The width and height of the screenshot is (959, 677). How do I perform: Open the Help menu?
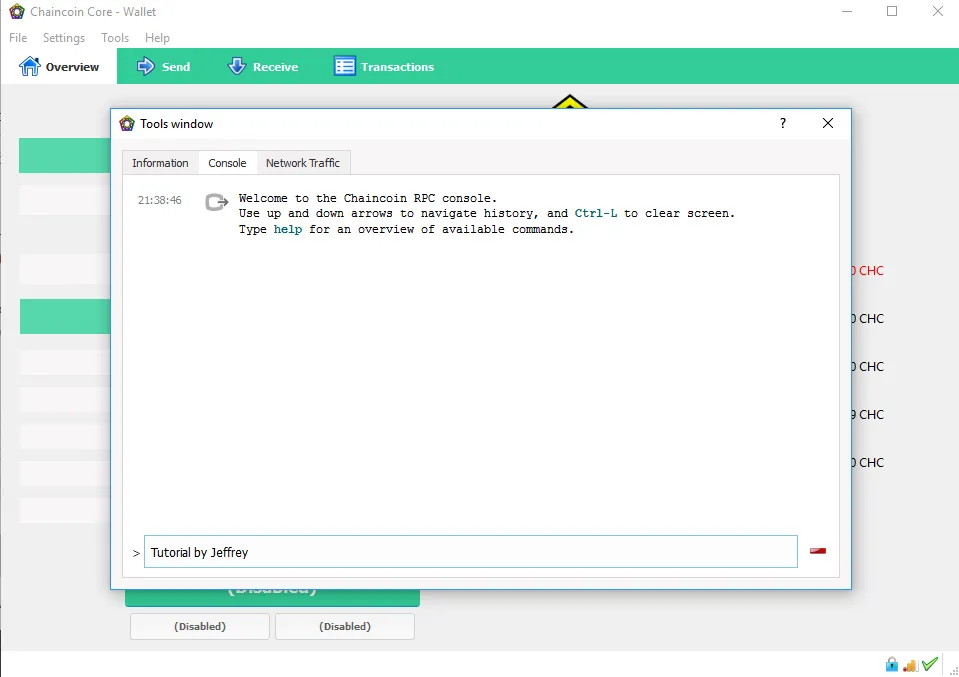157,38
